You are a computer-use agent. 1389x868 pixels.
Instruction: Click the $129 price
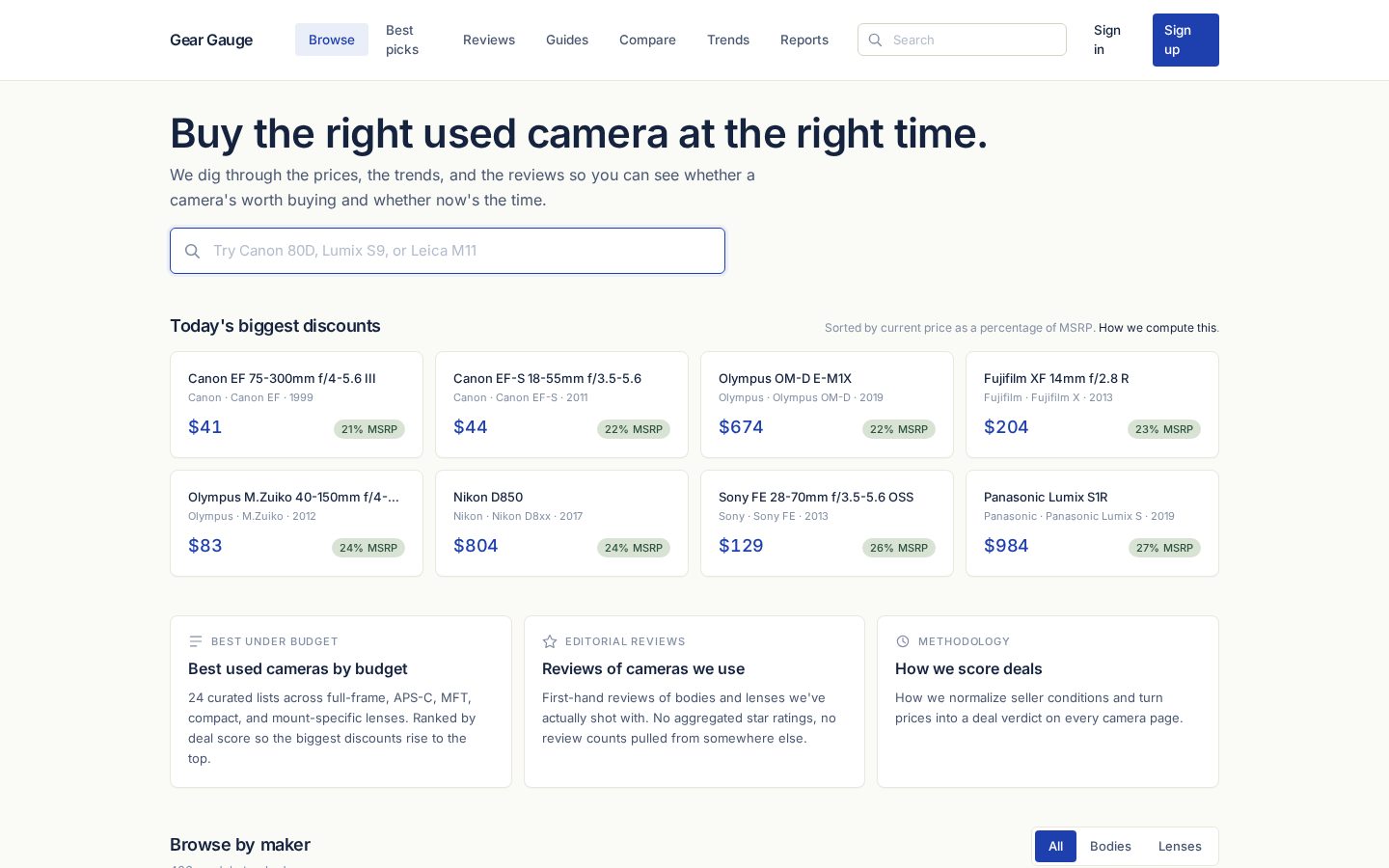point(741,546)
